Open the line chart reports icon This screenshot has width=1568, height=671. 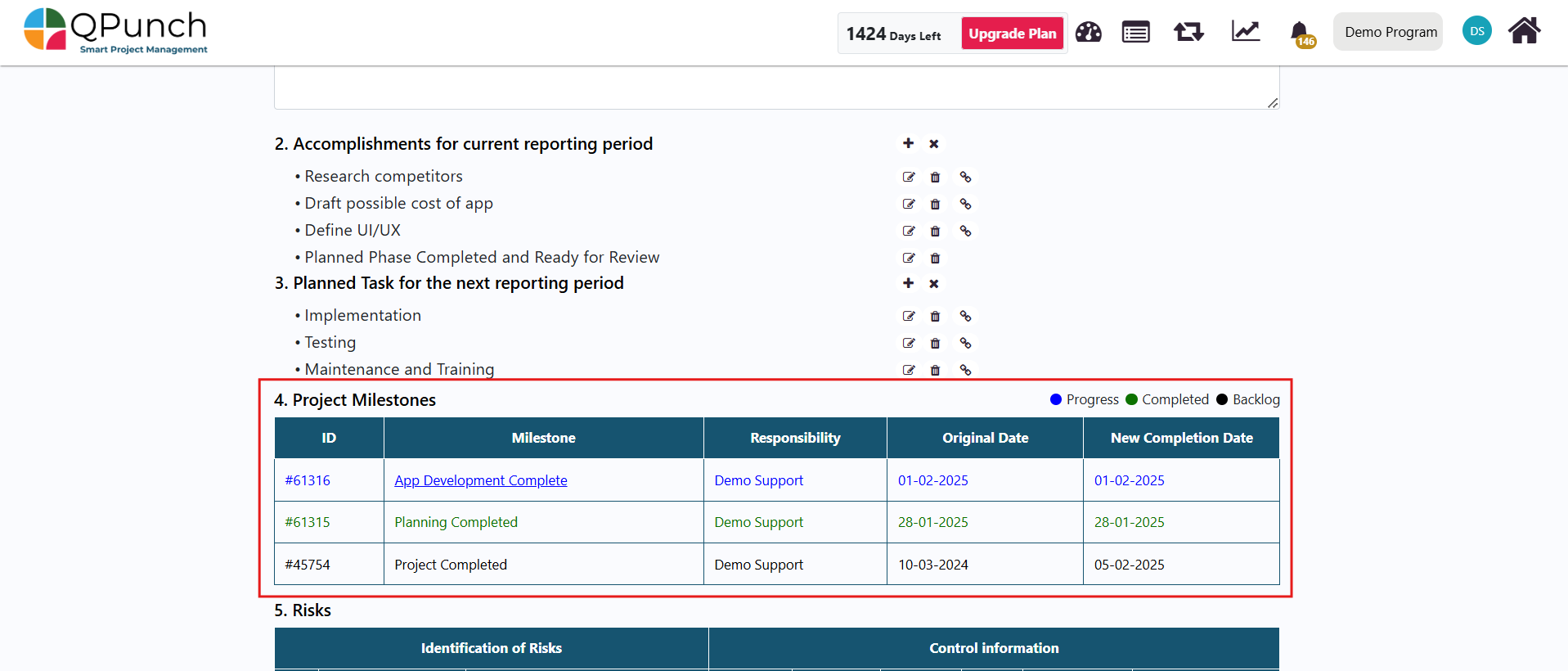point(1246,31)
